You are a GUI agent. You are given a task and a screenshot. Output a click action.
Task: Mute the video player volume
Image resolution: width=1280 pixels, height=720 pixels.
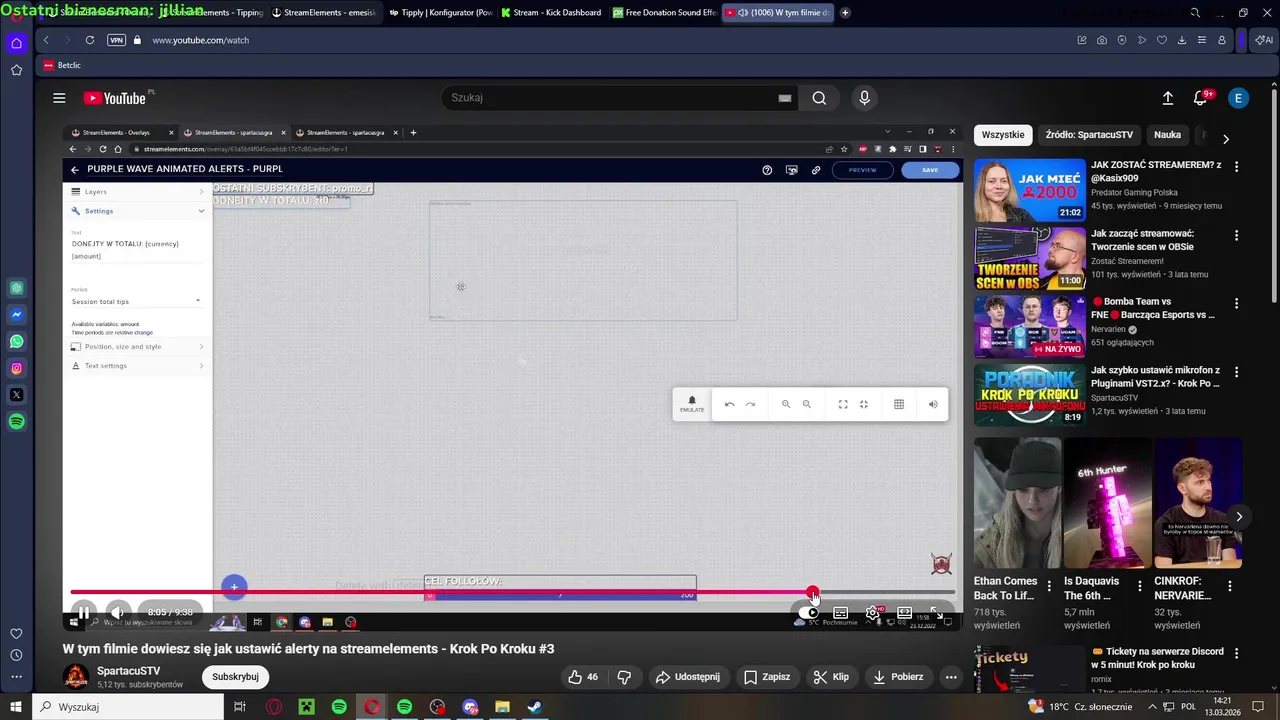click(x=118, y=612)
